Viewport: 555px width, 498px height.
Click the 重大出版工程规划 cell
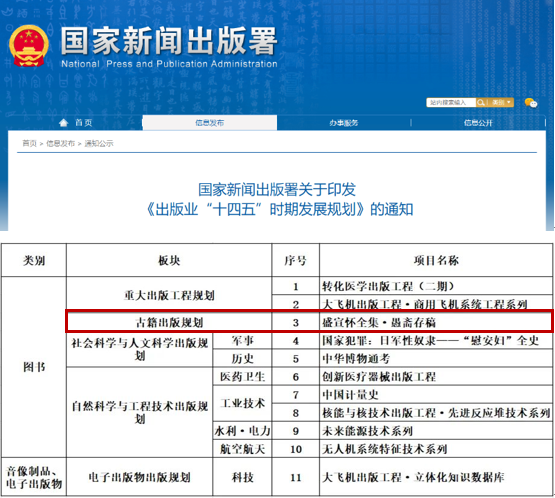[169, 295]
